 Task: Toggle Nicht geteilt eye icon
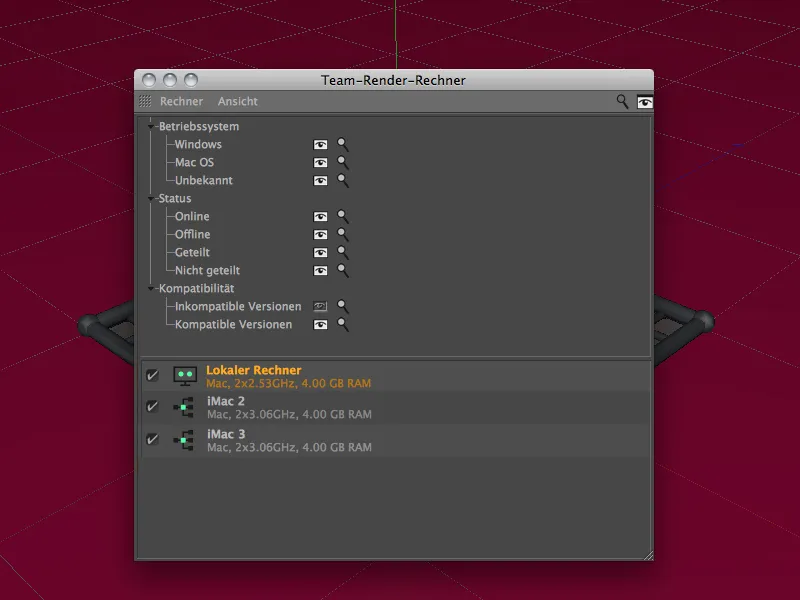[320, 270]
